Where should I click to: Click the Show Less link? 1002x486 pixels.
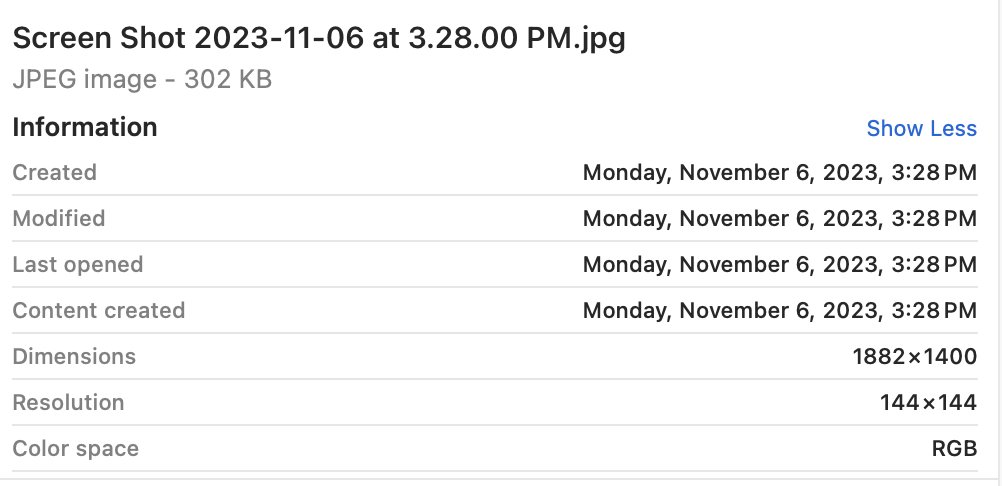921,129
